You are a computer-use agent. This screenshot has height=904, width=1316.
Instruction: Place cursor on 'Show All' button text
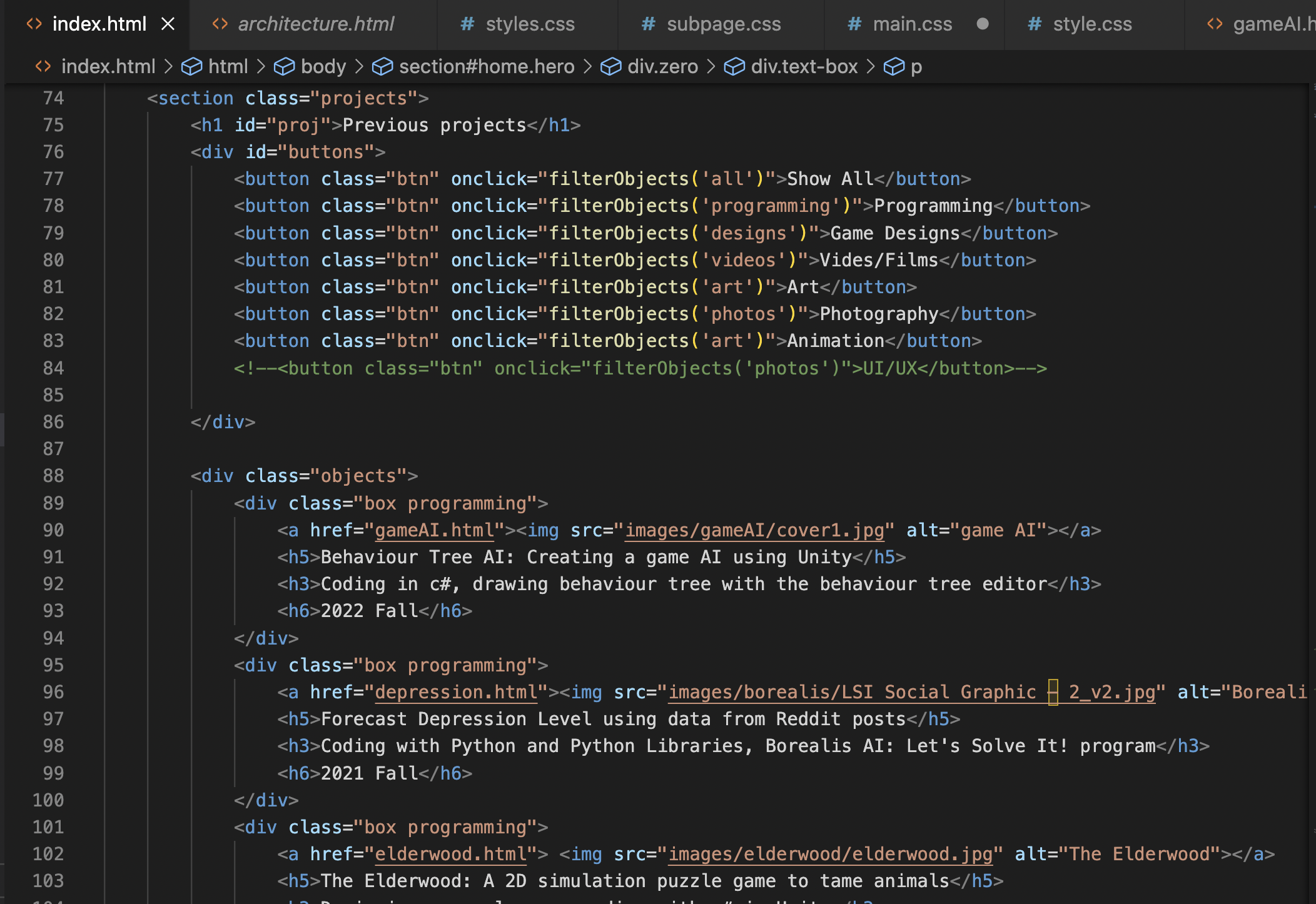830,179
